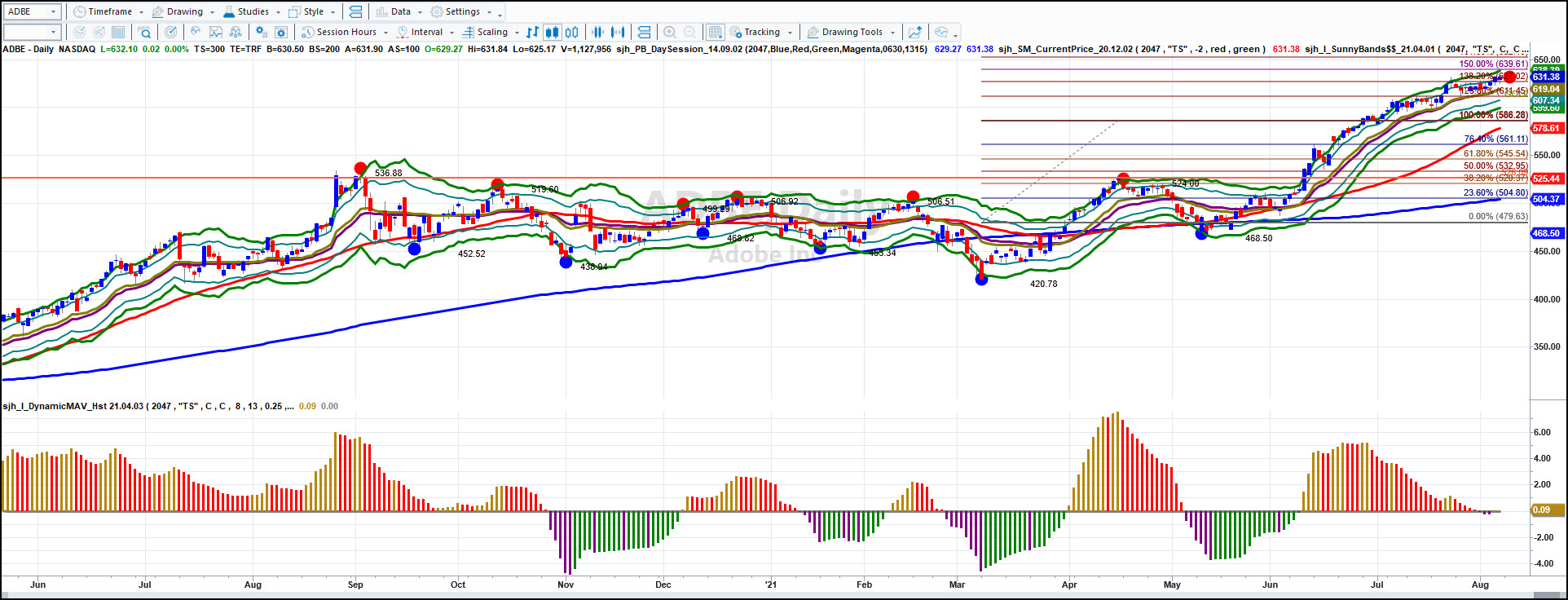Image resolution: width=1568 pixels, height=600 pixels.
Task: Click the olive 0.09 histogram value tag
Action: click(1546, 510)
